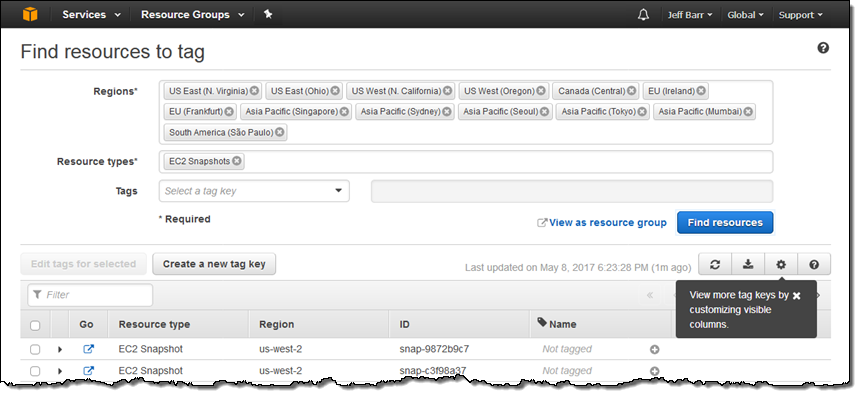Select the snap-9872b9c7 row checkbox
Viewport: 860px width, 396px height.
click(x=35, y=349)
